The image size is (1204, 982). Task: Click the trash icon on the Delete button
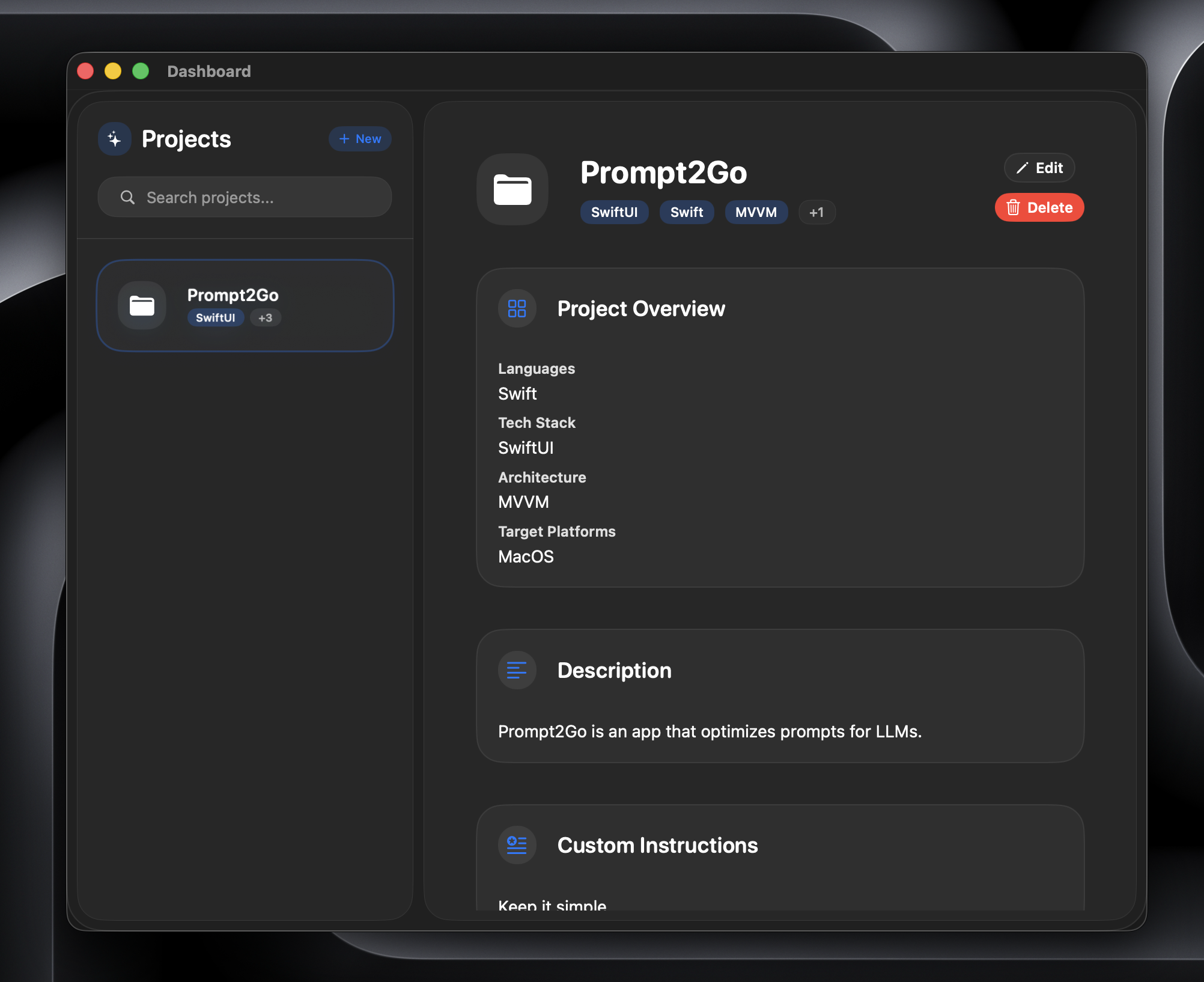pos(1013,207)
